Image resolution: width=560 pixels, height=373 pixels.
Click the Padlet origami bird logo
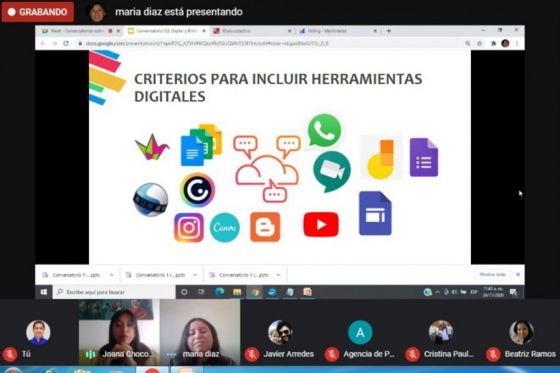click(x=152, y=147)
